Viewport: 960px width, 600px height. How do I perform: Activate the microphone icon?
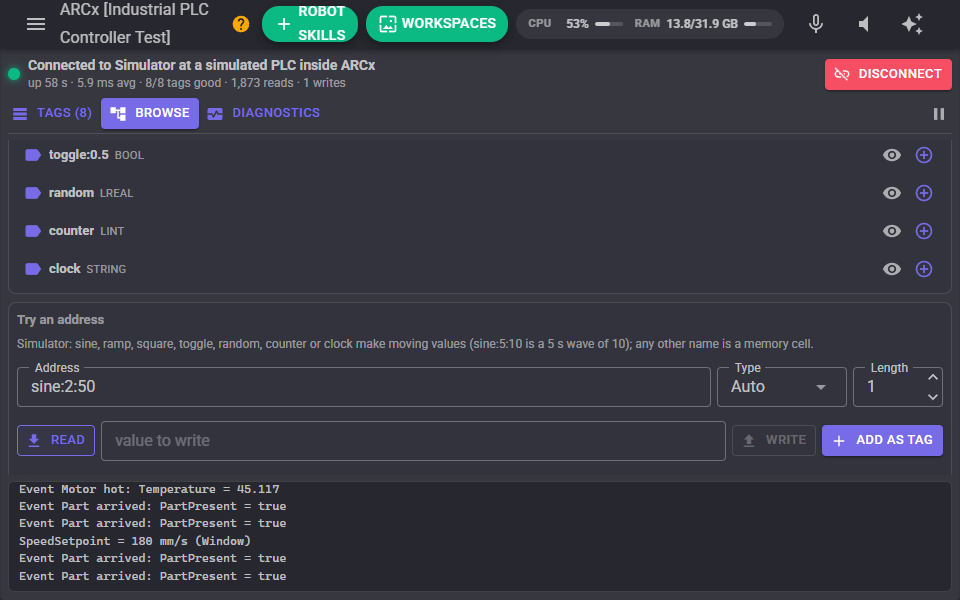click(x=816, y=24)
